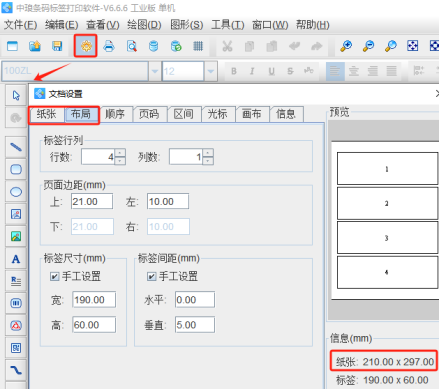
Task: Open print preview magnifier icon
Action: [132, 46]
